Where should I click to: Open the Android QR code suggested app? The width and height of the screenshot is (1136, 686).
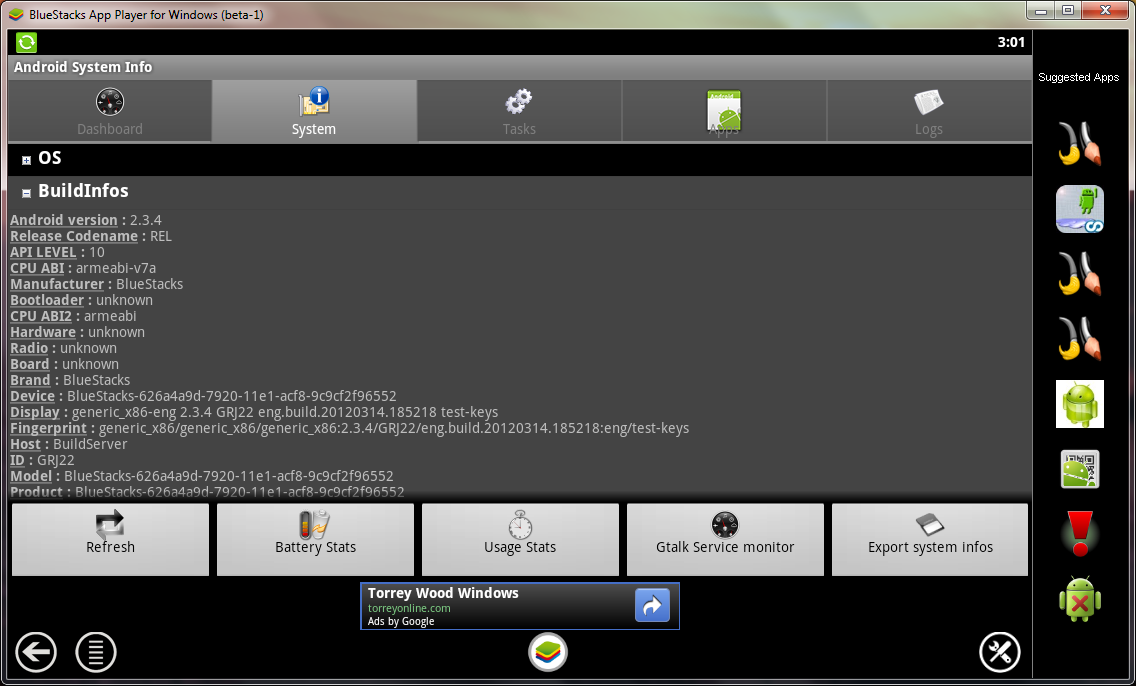pyautogui.click(x=1080, y=469)
